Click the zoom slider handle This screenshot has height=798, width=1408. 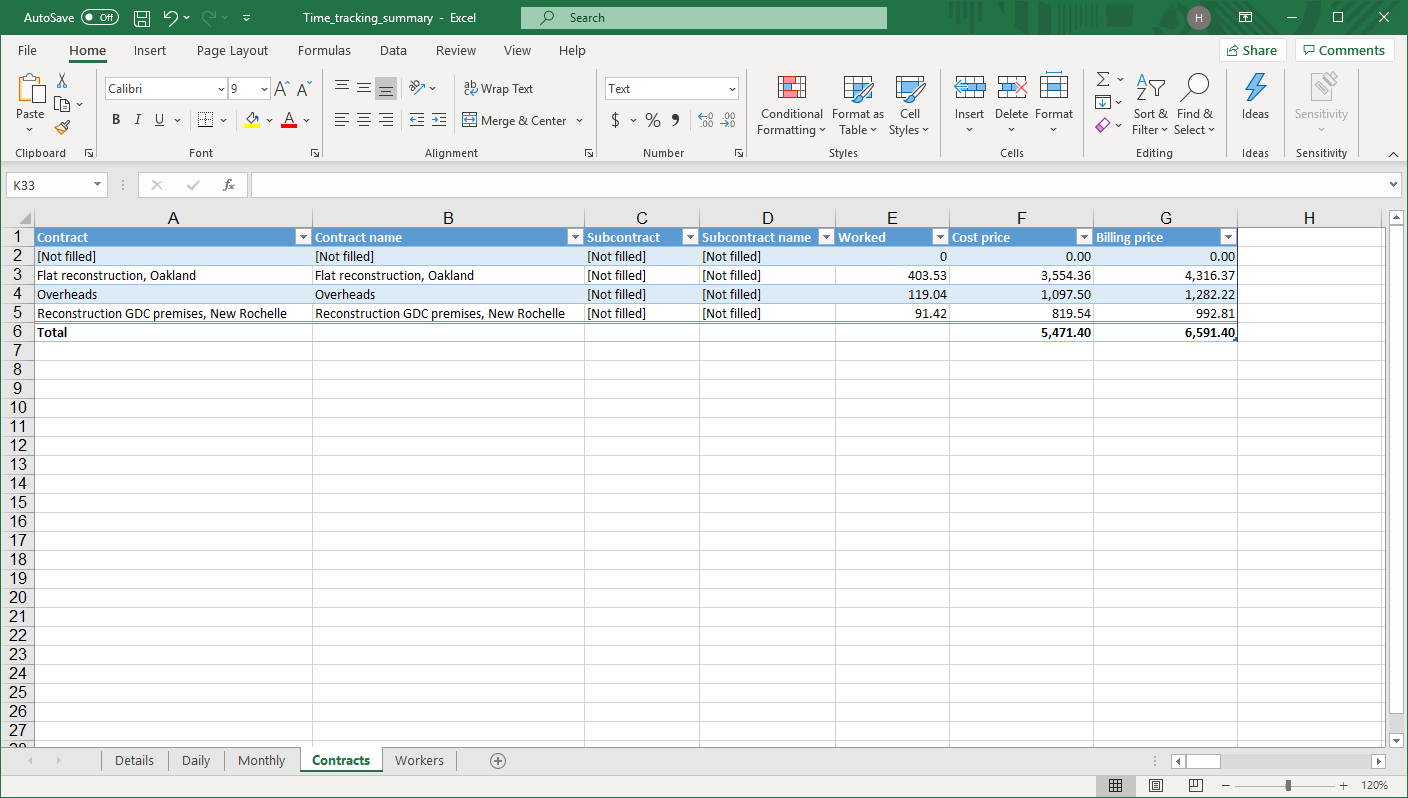click(1288, 786)
